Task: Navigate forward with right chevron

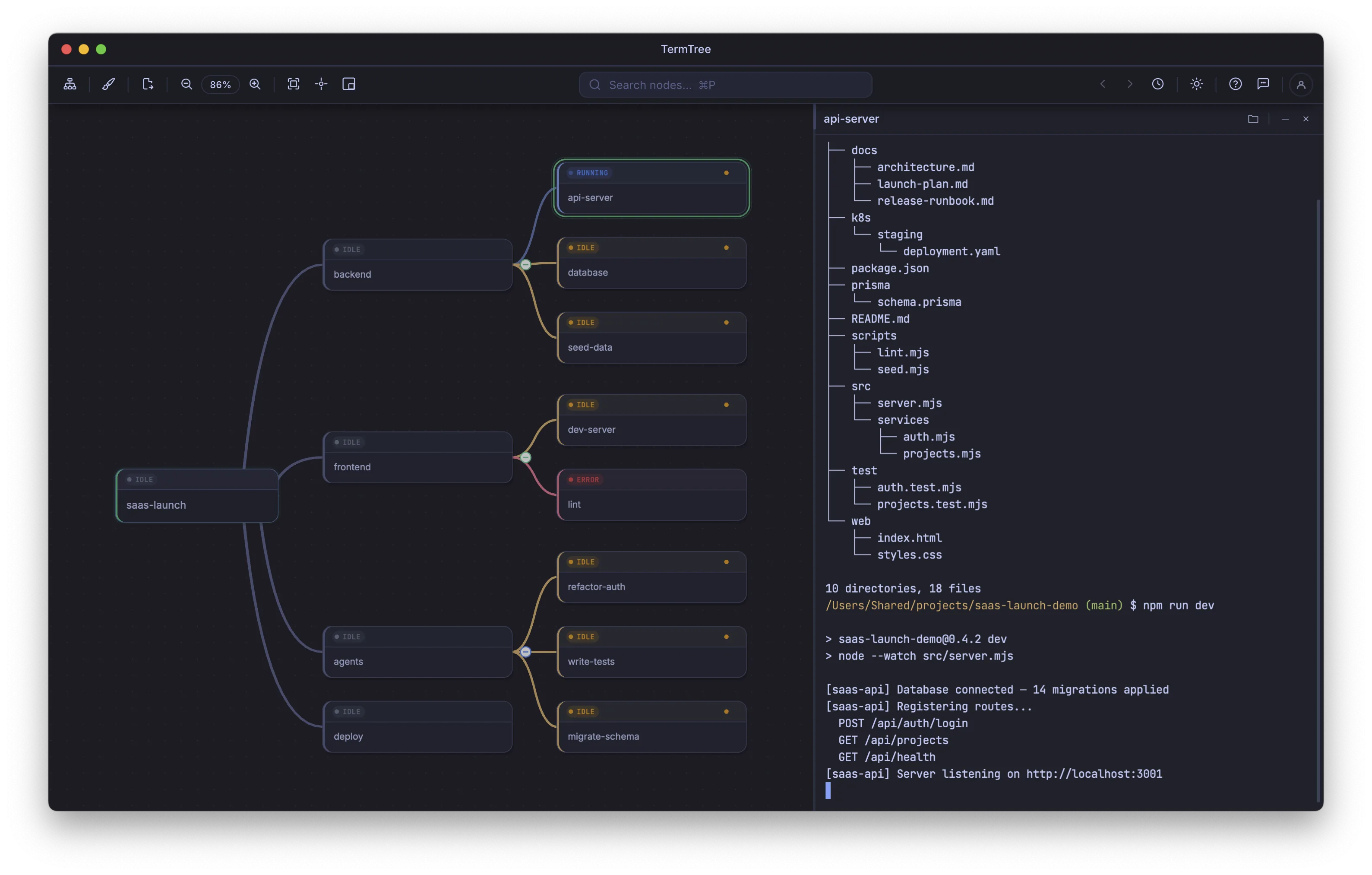Action: pyautogui.click(x=1130, y=84)
